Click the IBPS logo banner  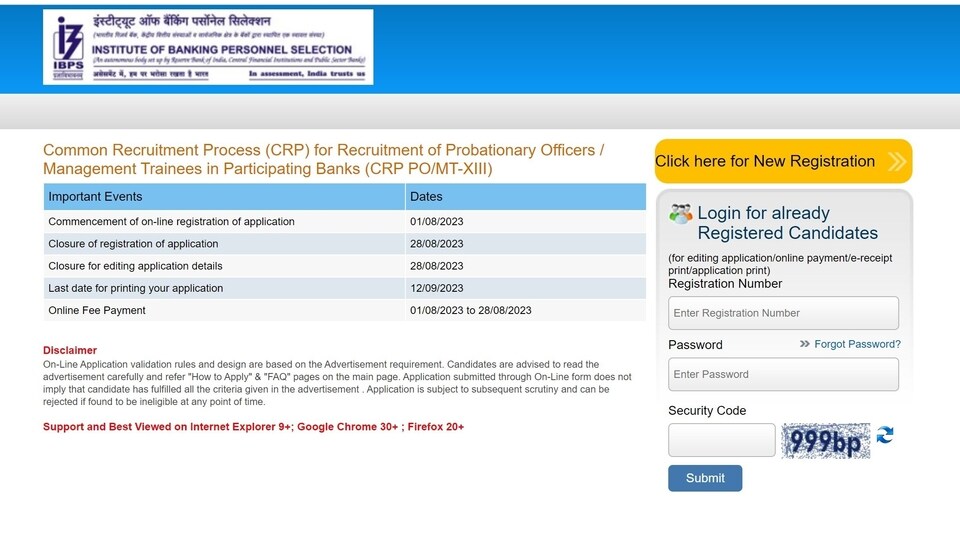(x=208, y=47)
